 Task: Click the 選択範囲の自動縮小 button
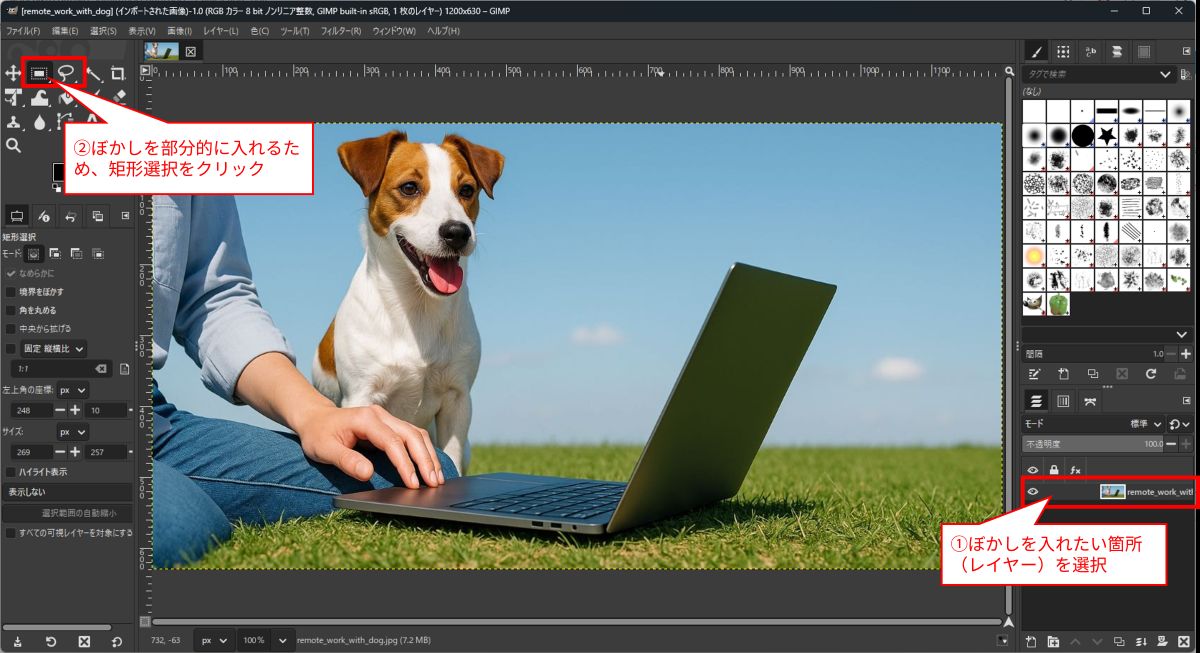coord(66,513)
